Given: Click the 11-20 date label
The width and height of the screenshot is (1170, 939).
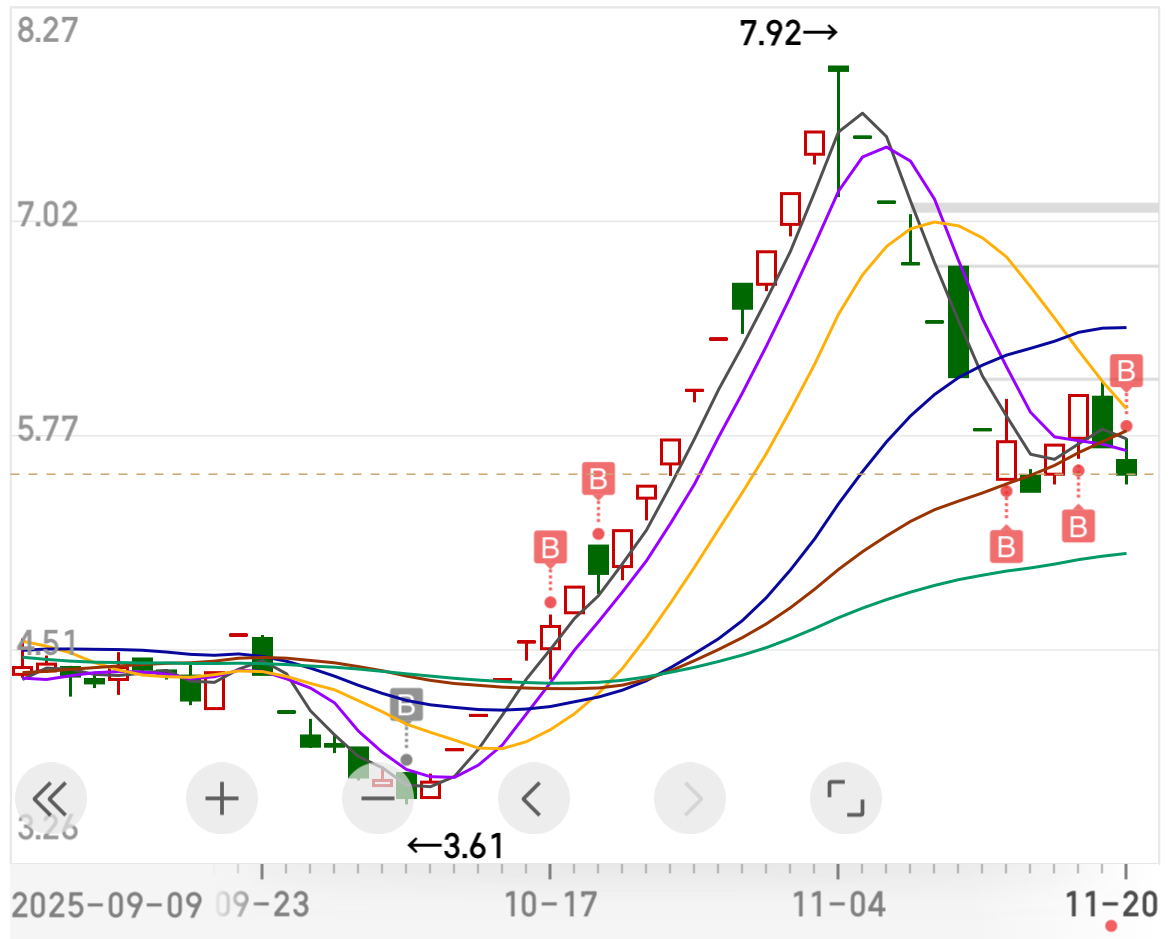Looking at the screenshot, I should 1111,905.
